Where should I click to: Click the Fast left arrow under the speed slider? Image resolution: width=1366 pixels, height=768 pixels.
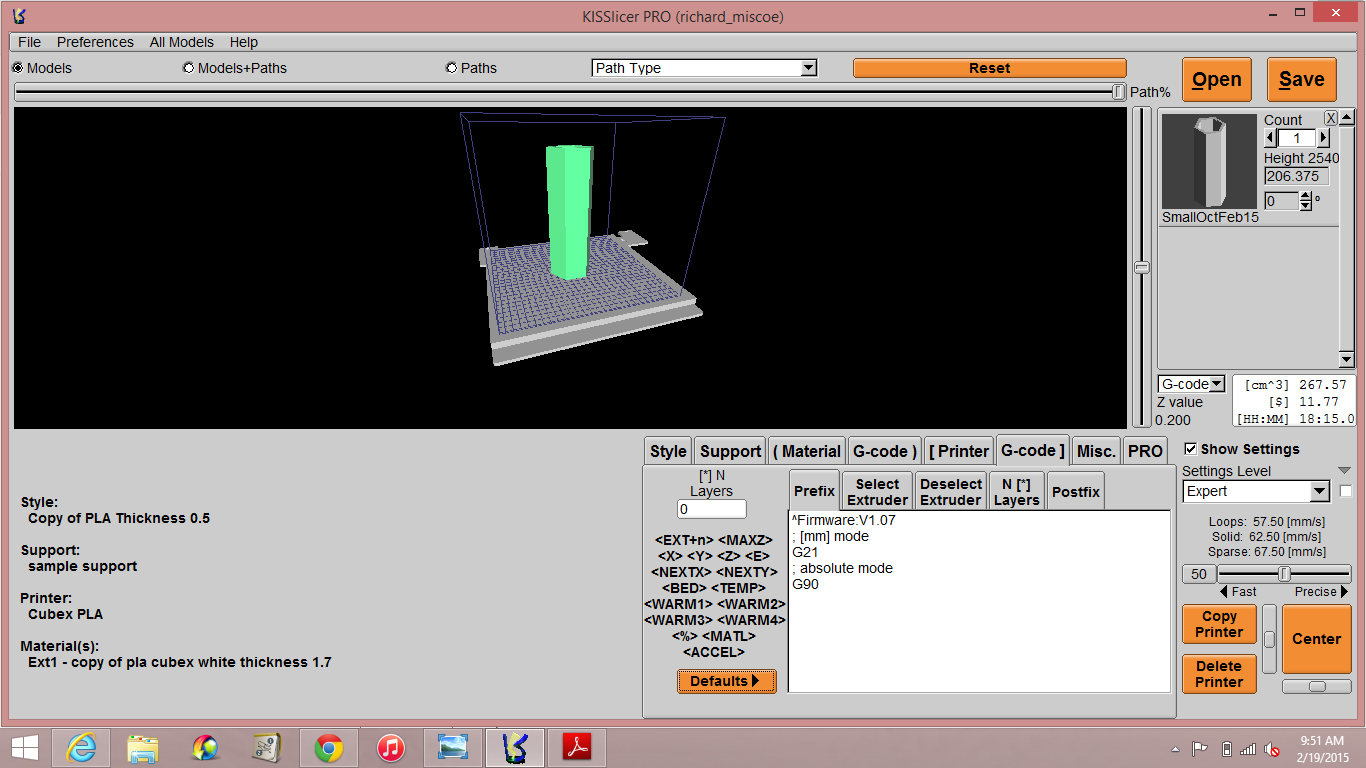point(1224,592)
